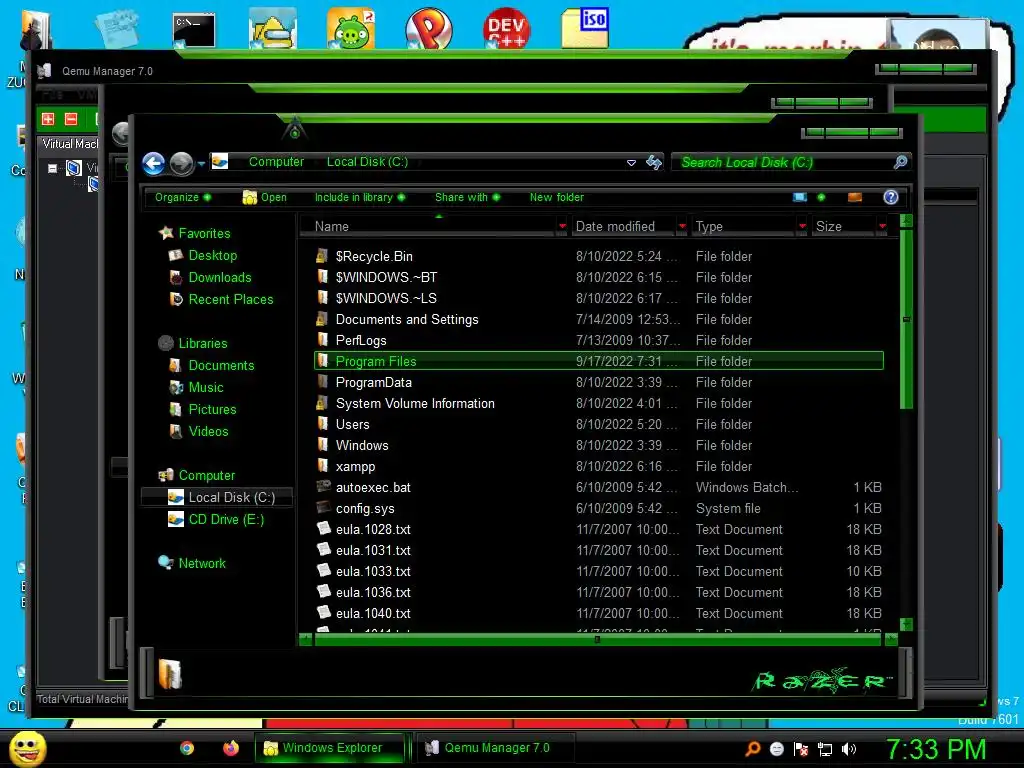This screenshot has height=768, width=1024.
Task: Open the Videos library
Action: (x=208, y=432)
